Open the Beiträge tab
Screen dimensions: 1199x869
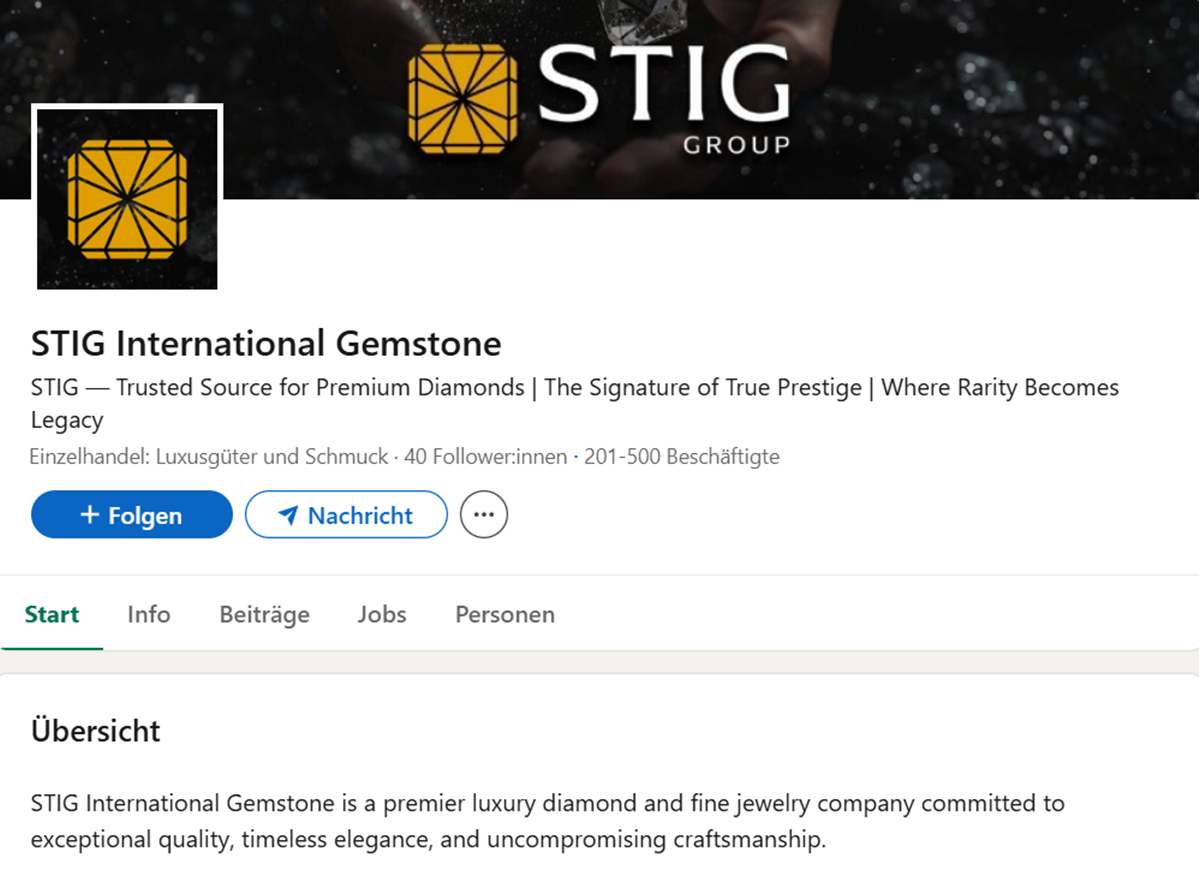pyautogui.click(x=265, y=614)
